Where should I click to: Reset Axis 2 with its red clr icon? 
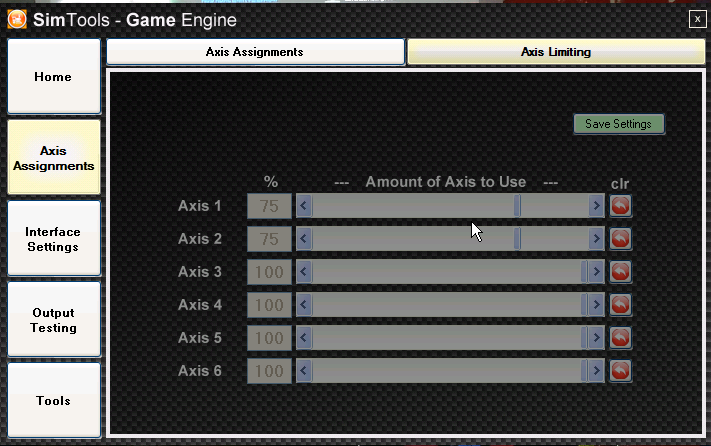620,239
